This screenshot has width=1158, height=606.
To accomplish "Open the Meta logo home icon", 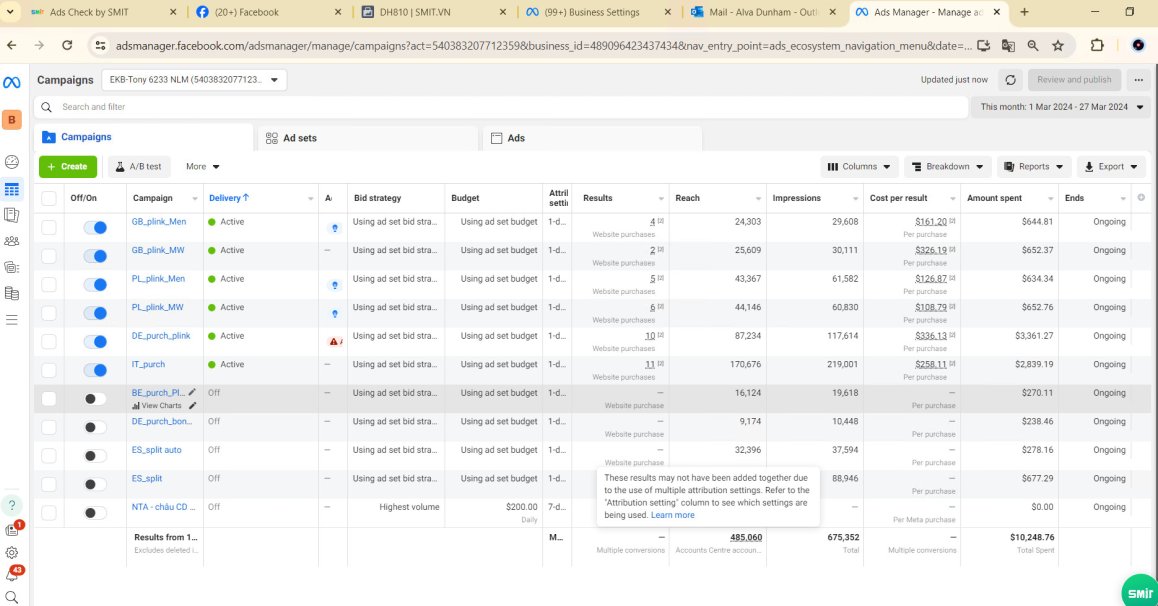I will [12, 83].
